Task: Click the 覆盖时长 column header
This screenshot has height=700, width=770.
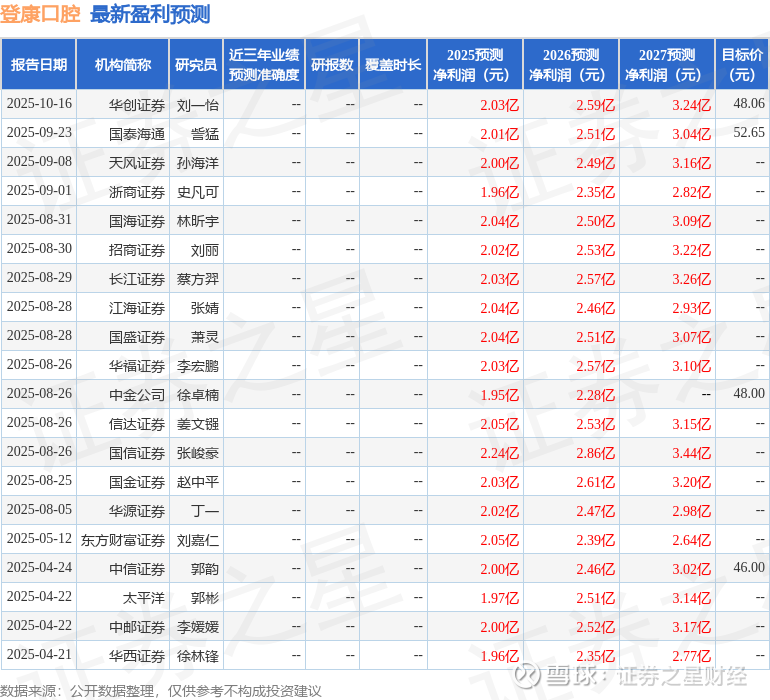Action: [x=393, y=64]
